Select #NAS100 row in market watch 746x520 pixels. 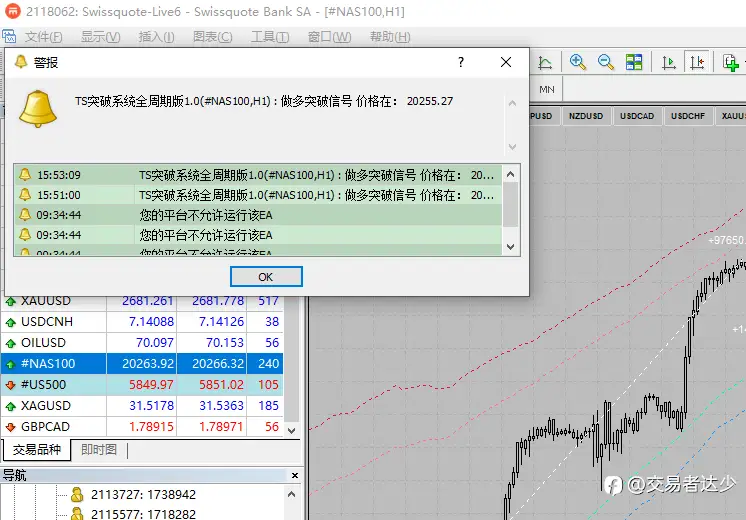tap(142, 363)
